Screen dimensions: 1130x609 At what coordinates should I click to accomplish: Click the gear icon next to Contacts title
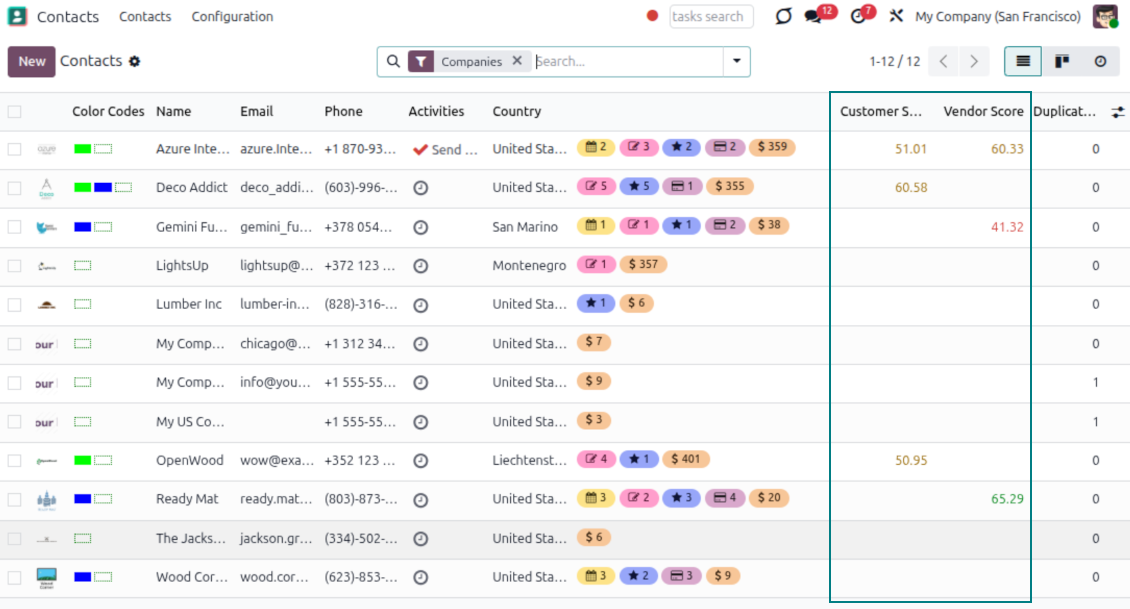pyautogui.click(x=135, y=61)
